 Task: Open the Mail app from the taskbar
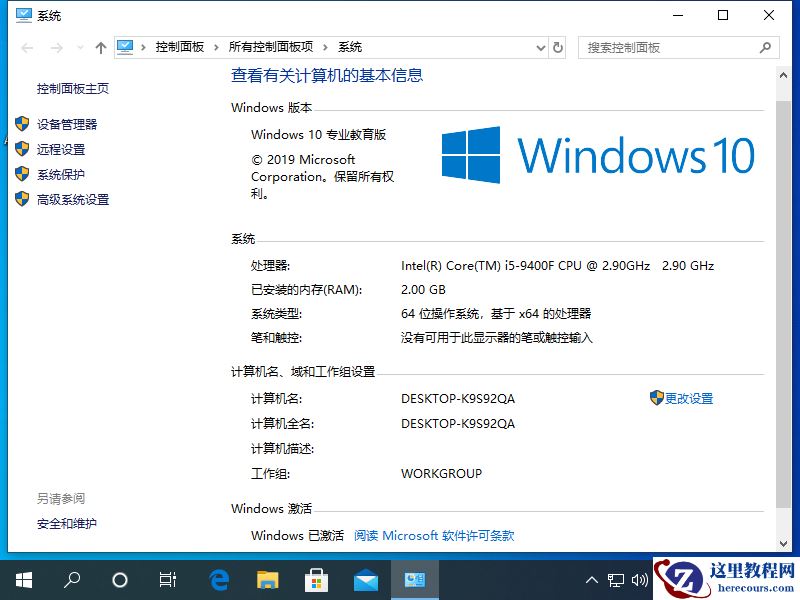click(365, 580)
